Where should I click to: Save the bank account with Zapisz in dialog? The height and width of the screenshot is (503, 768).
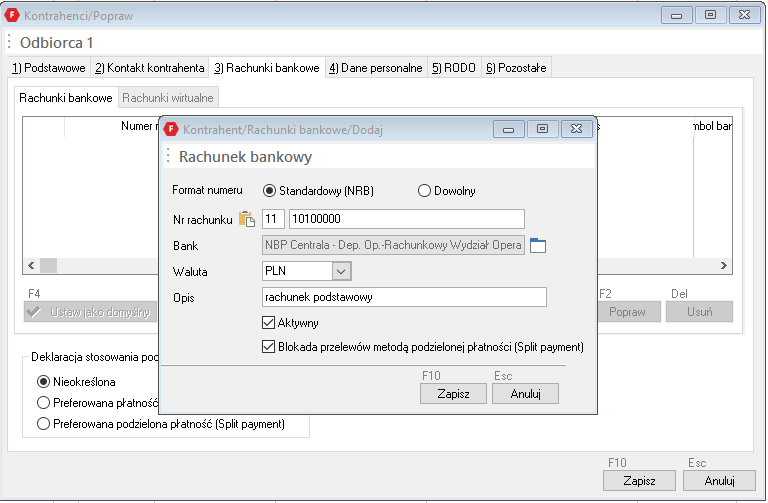453,394
